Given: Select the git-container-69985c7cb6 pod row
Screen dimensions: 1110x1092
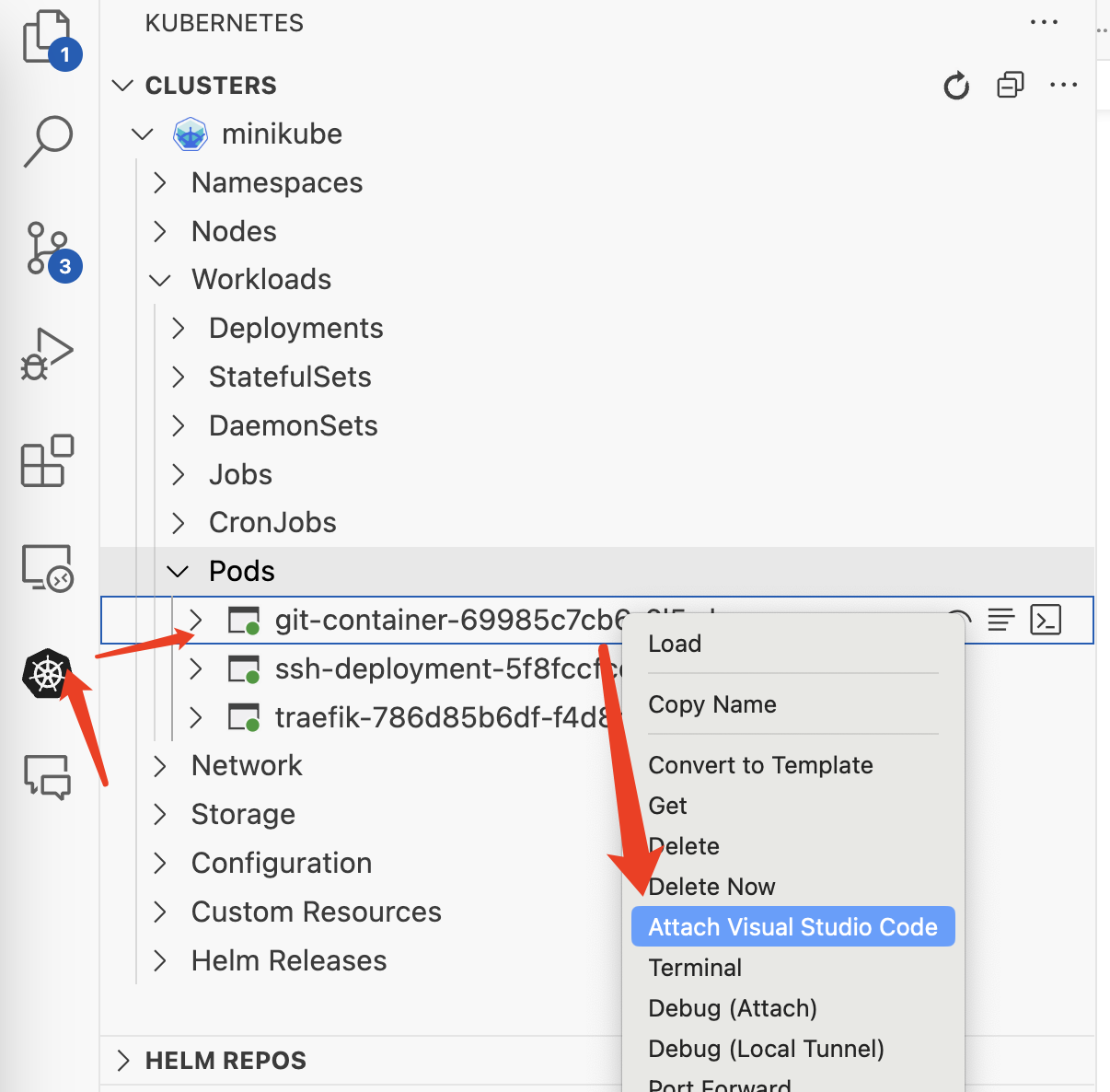Looking at the screenshot, I should [x=596, y=620].
